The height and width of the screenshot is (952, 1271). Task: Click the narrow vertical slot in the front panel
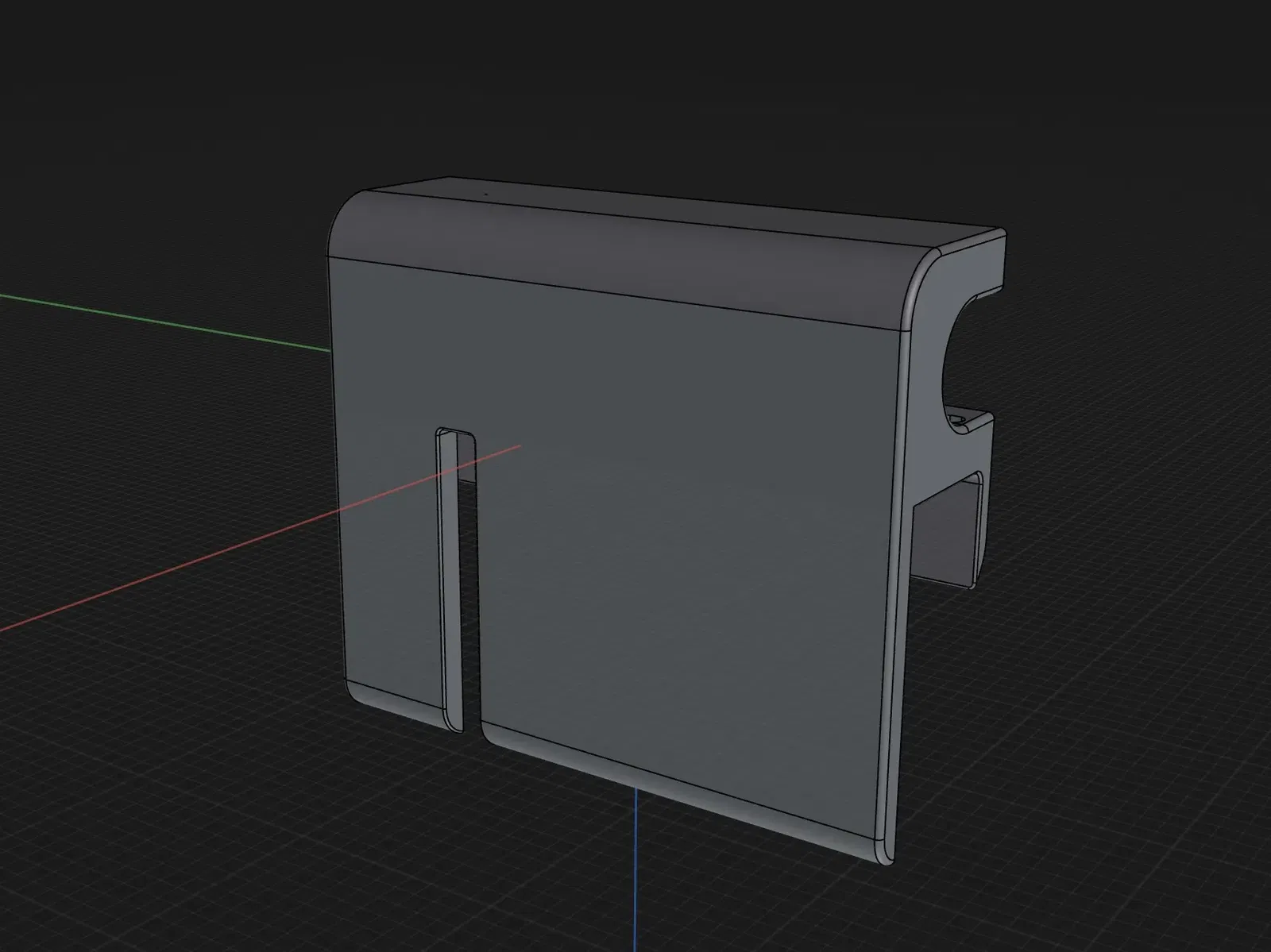(457, 580)
